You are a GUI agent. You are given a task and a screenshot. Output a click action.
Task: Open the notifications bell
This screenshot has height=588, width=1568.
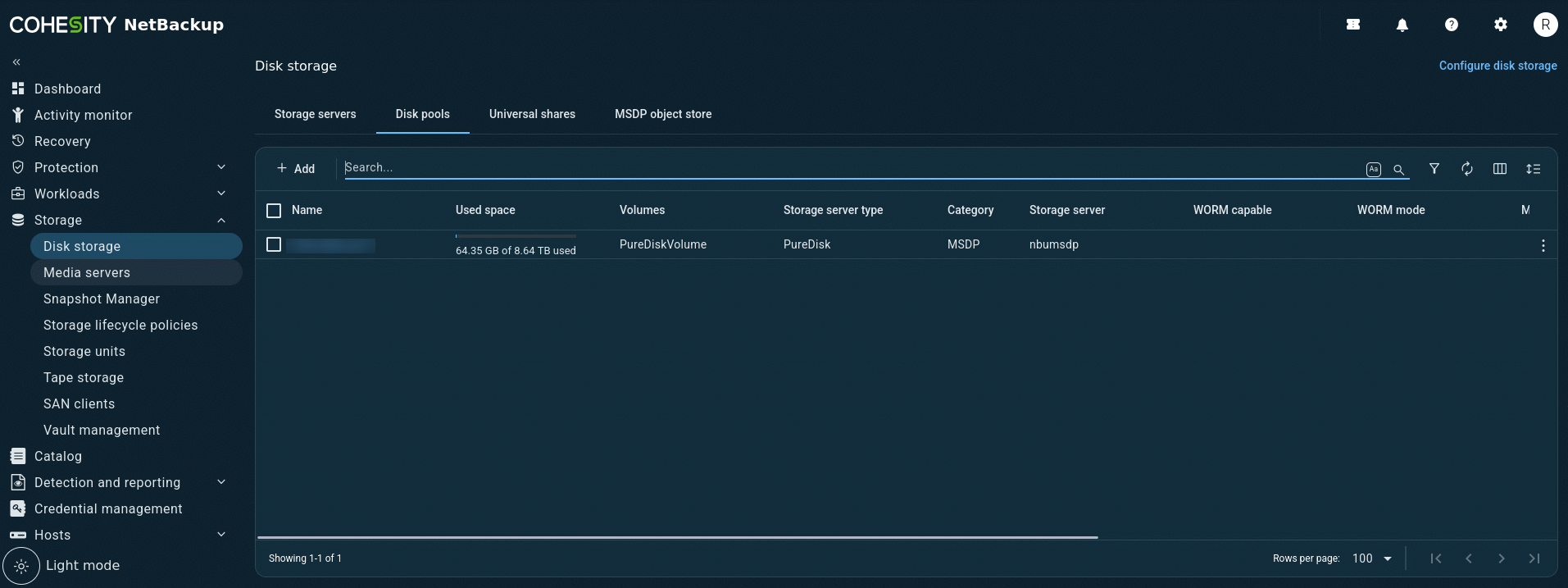tap(1402, 25)
